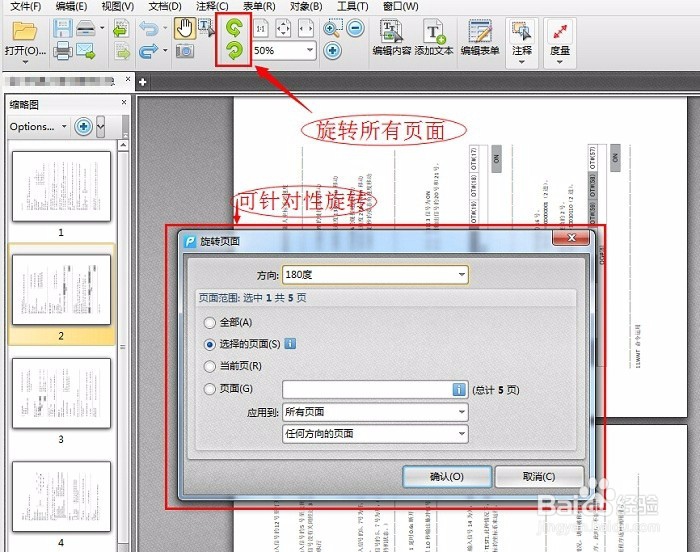700x552 pixels.
Task: Rotate pages clockwise with lower green arrow
Action: click(234, 50)
